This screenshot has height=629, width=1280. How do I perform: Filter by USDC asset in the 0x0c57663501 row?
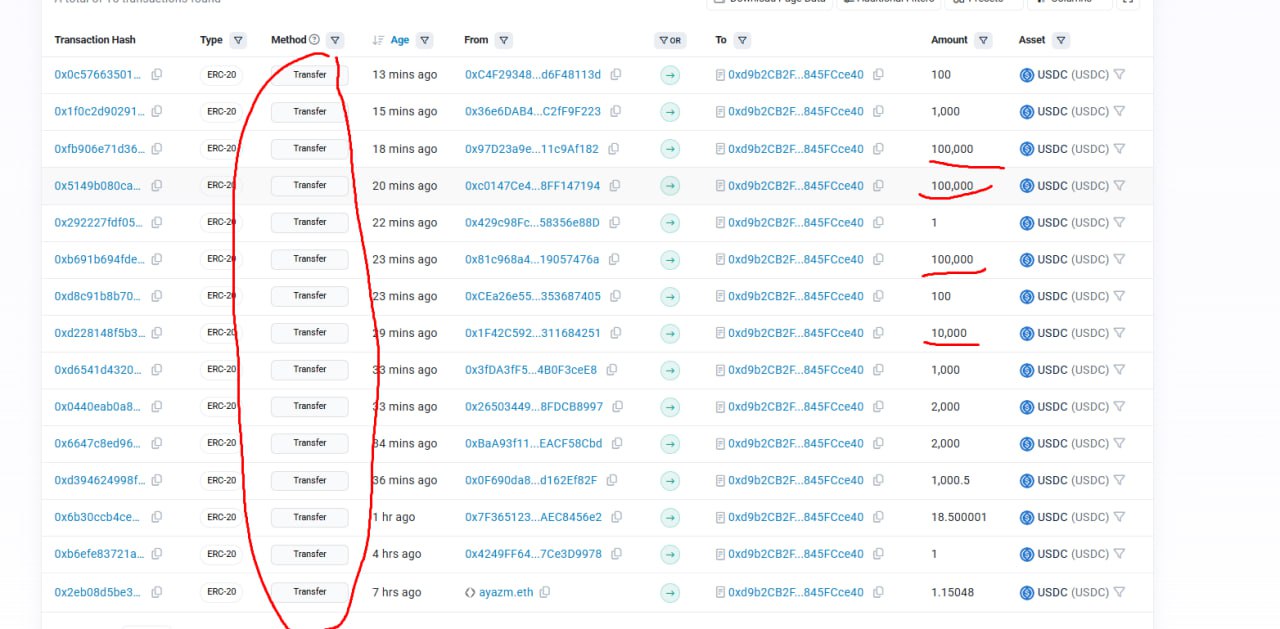[x=1119, y=75]
